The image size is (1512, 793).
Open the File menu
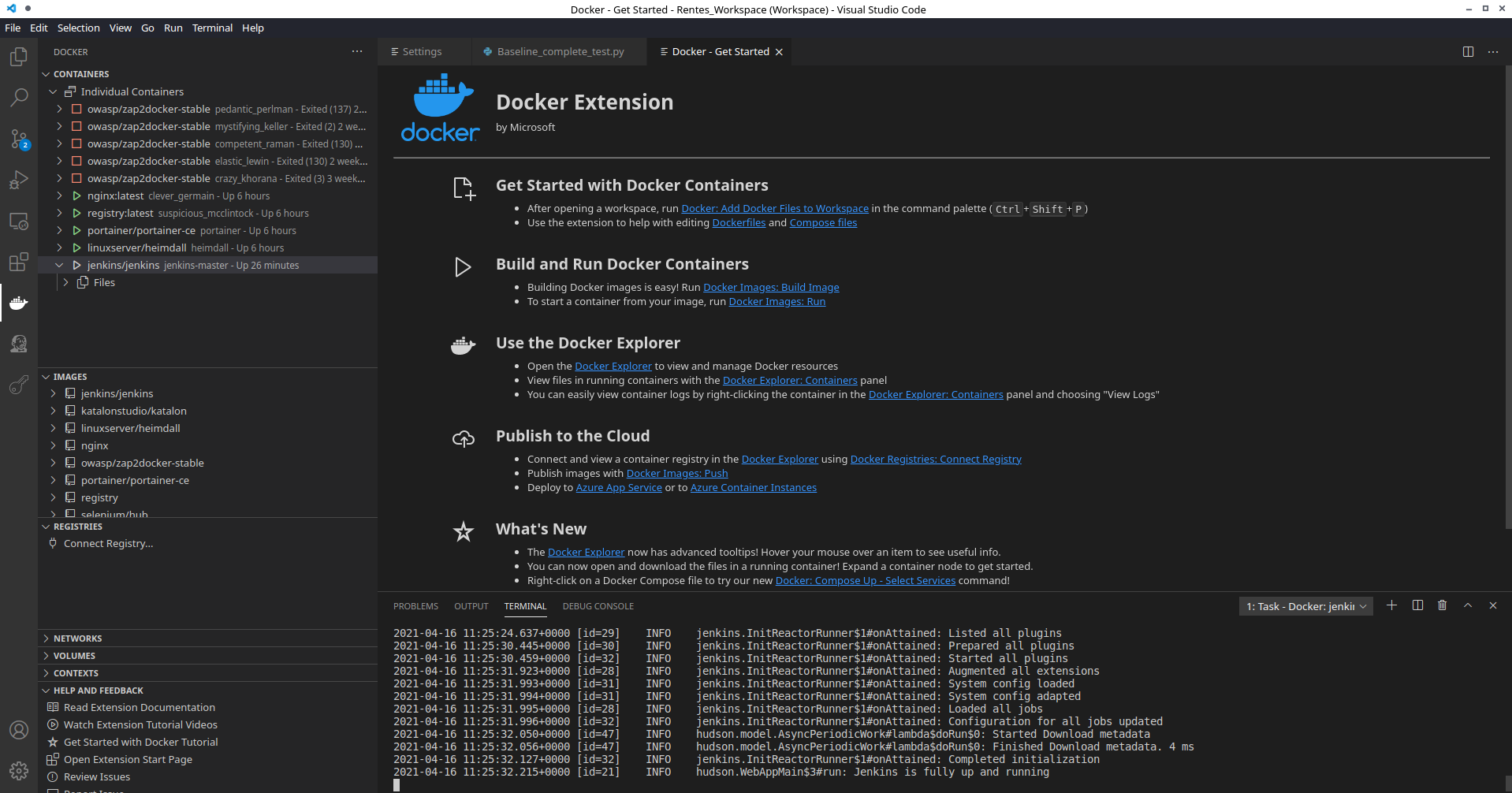13,28
